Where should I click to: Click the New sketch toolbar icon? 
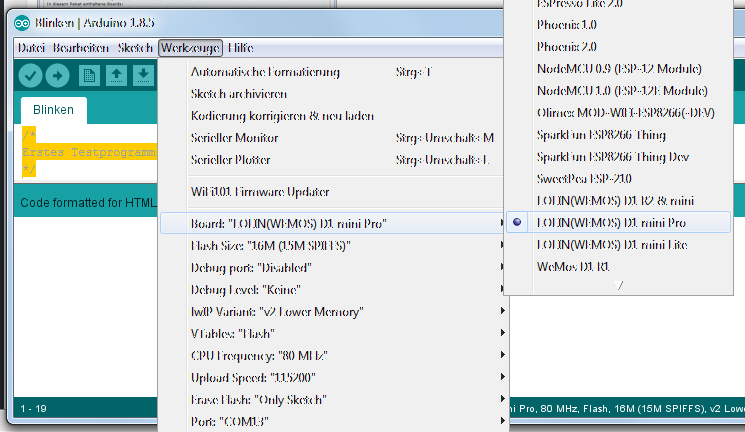(x=90, y=75)
